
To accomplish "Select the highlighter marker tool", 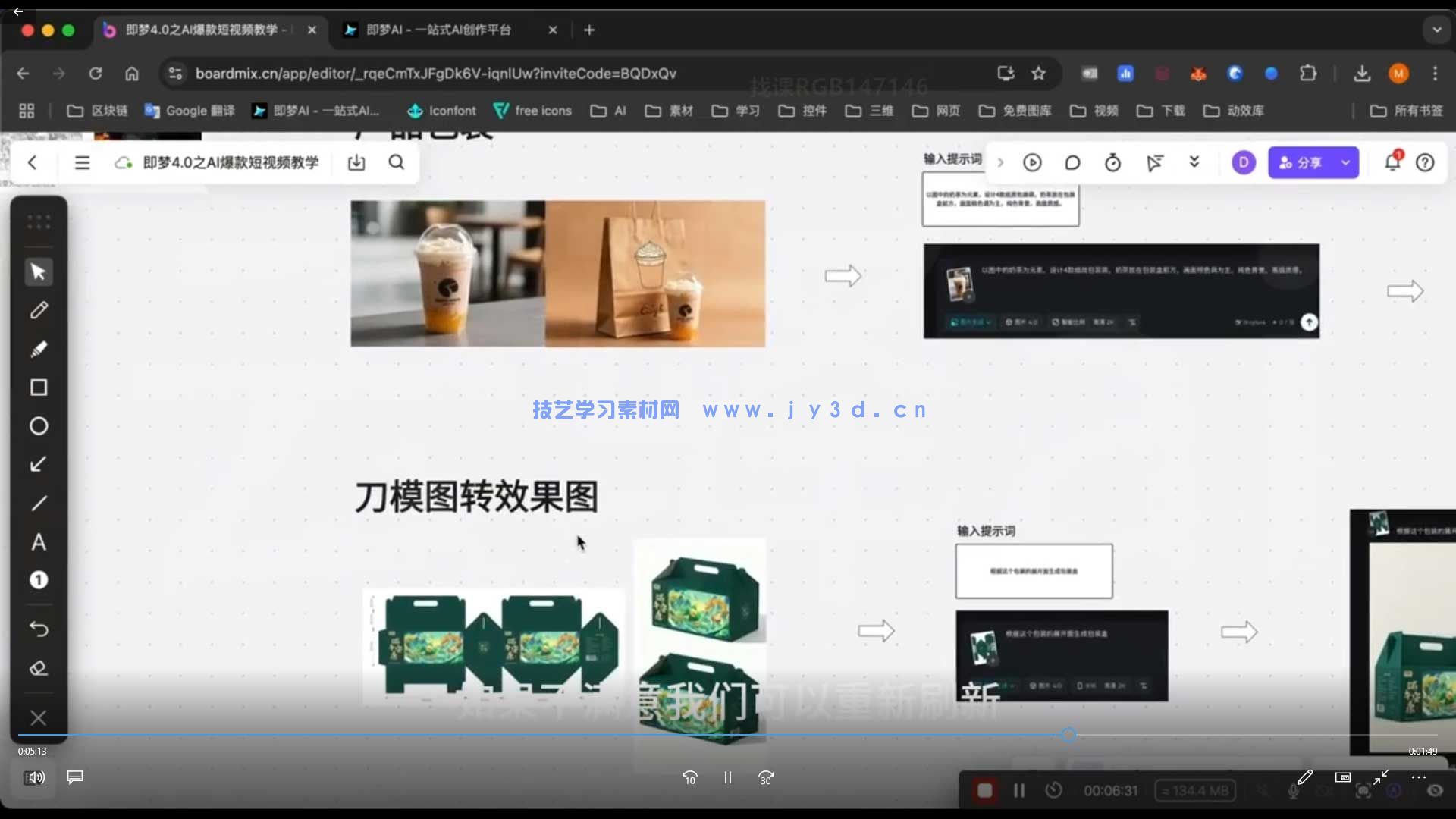I will coord(39,349).
